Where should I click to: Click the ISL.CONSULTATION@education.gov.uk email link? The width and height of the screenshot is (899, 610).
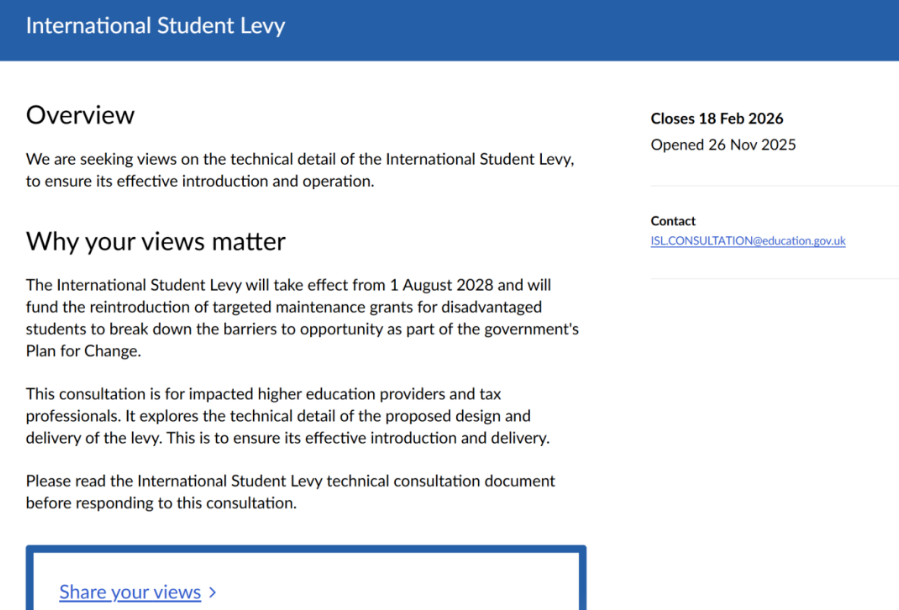(x=748, y=241)
